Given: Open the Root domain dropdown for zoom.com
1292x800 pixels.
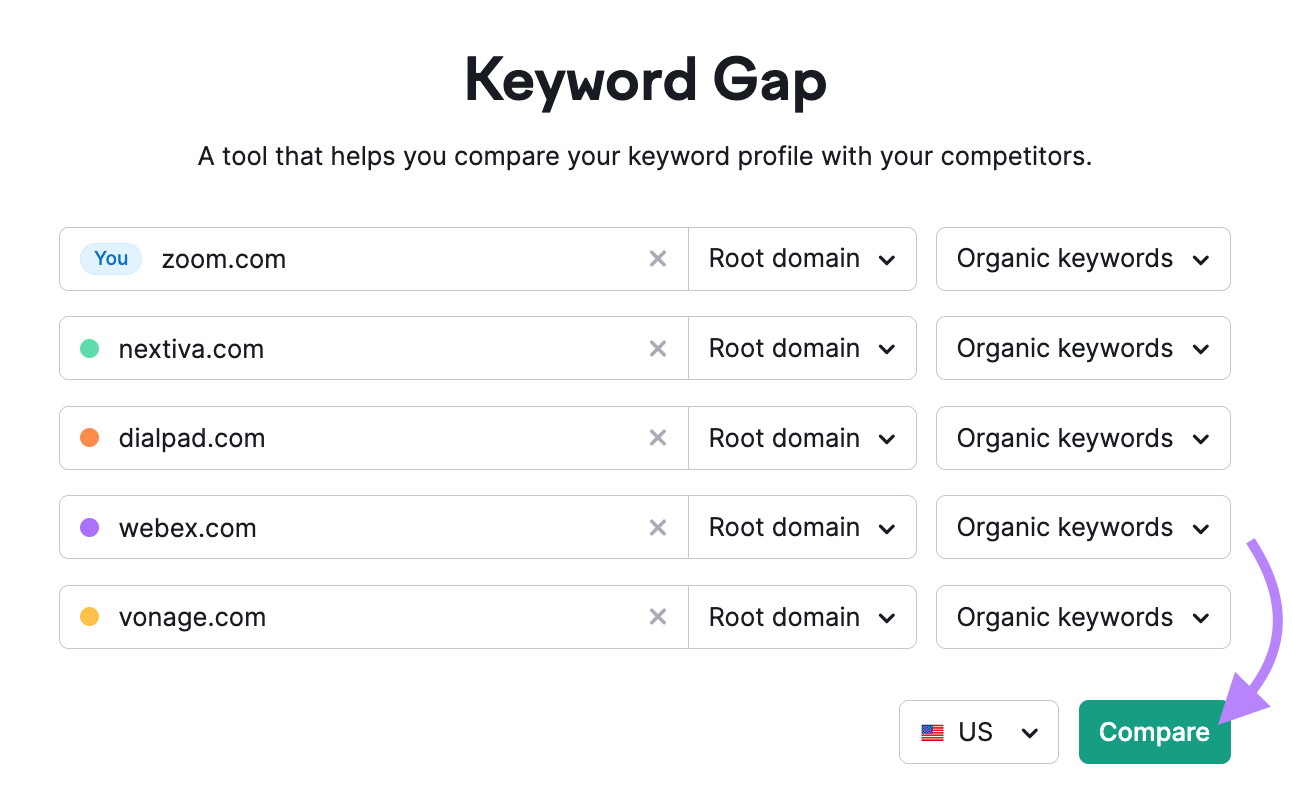Looking at the screenshot, I should pyautogui.click(x=801, y=258).
